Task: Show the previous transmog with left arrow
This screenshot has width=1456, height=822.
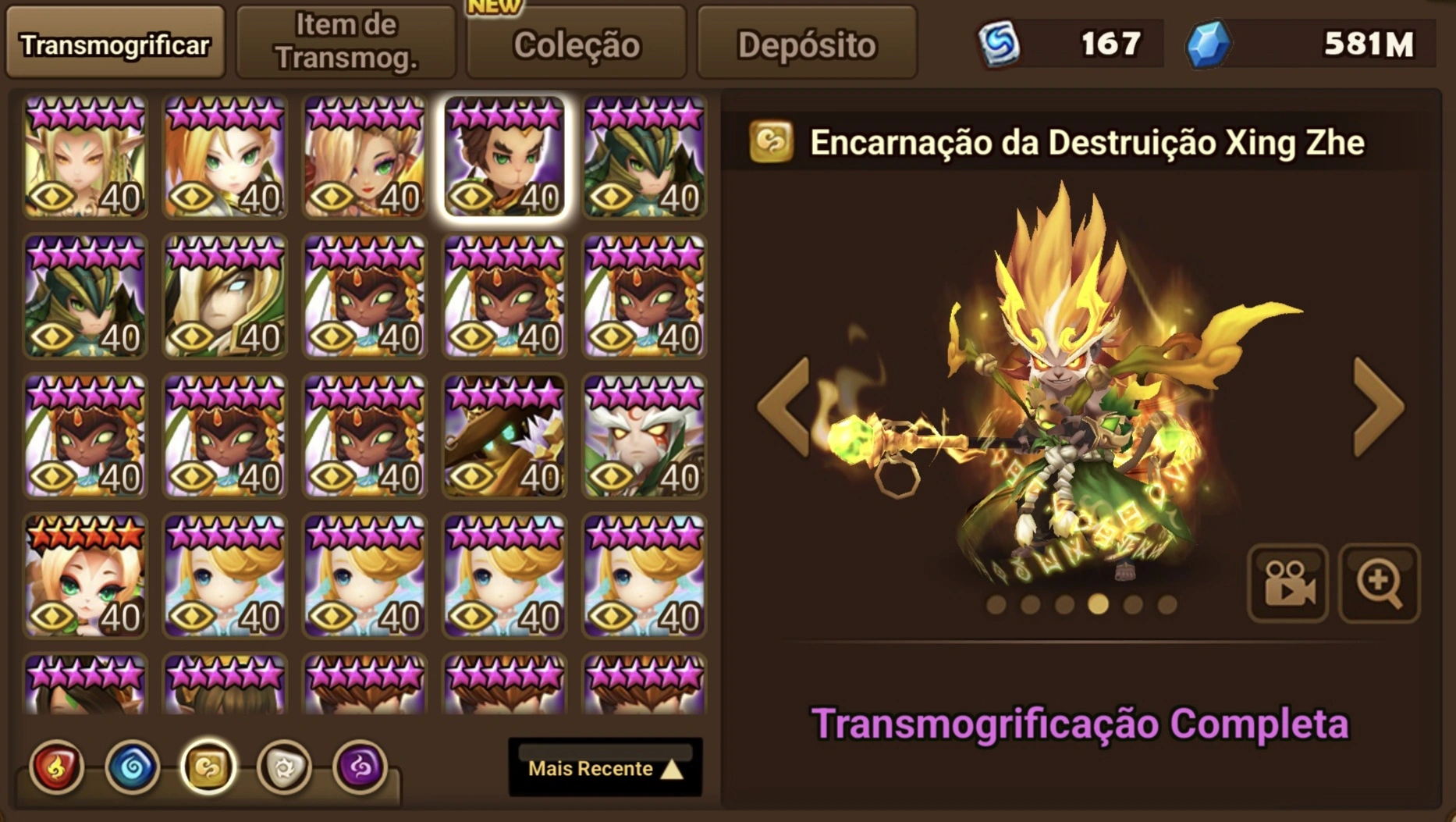Action: coord(784,406)
